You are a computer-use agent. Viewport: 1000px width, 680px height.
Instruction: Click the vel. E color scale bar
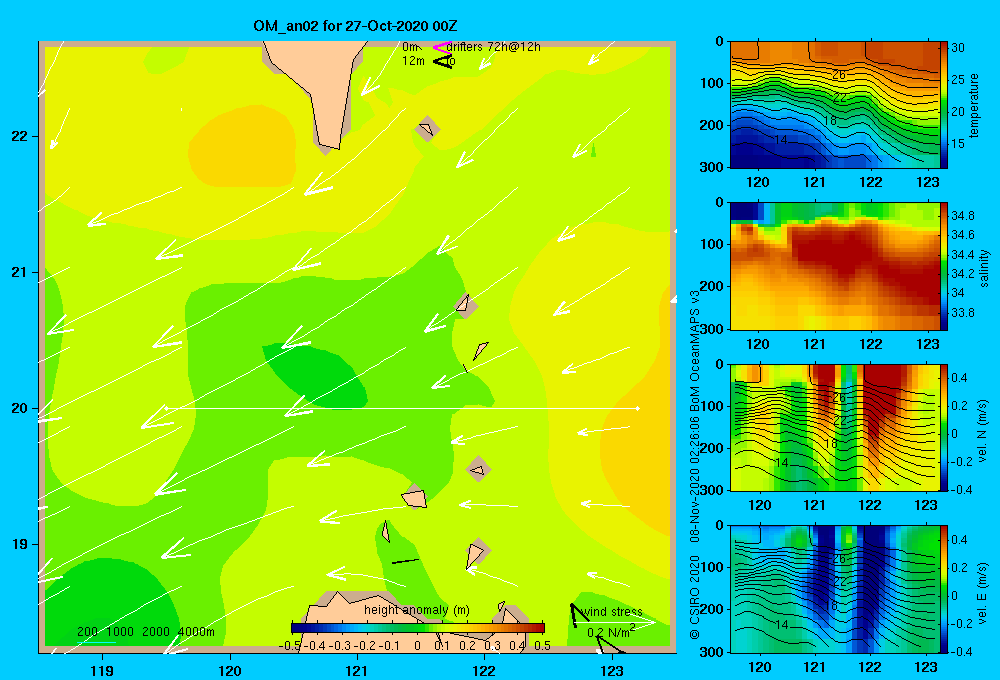point(944,589)
